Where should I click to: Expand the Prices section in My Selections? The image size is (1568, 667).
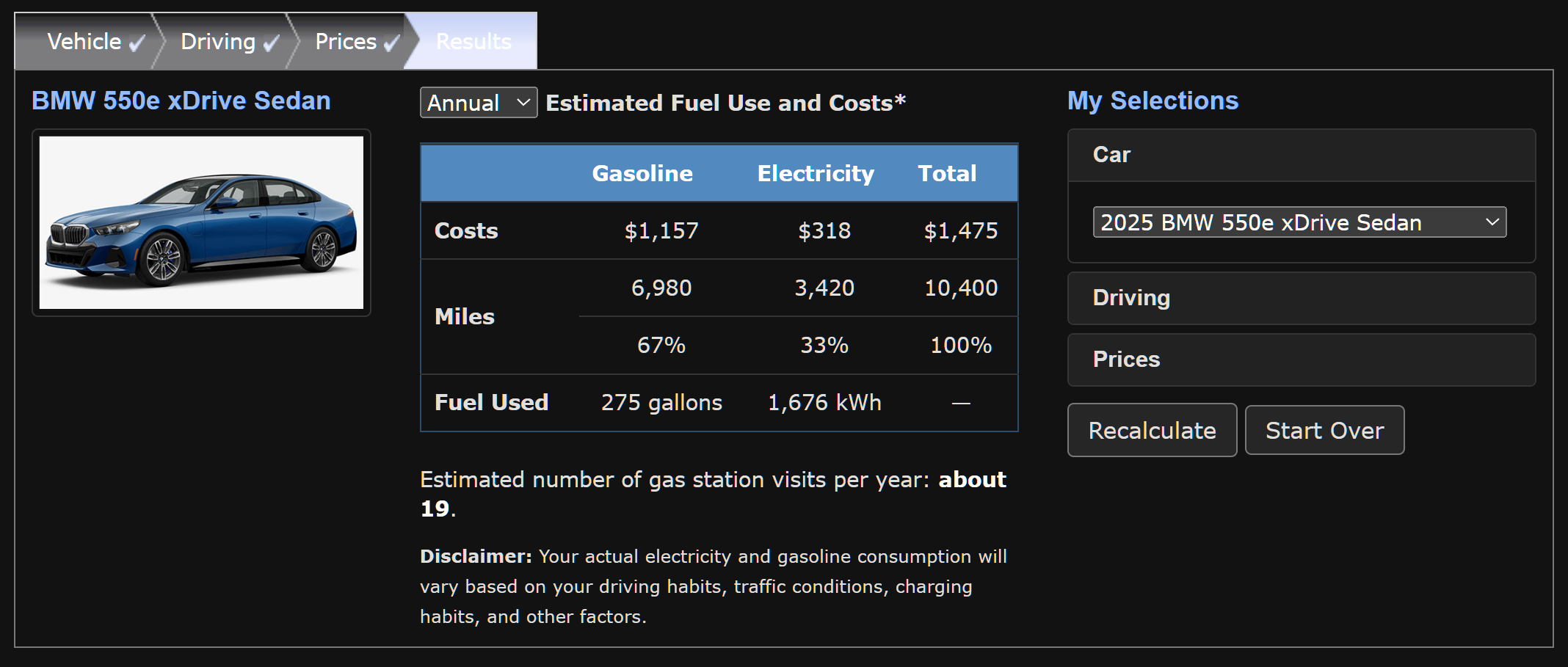(1302, 360)
